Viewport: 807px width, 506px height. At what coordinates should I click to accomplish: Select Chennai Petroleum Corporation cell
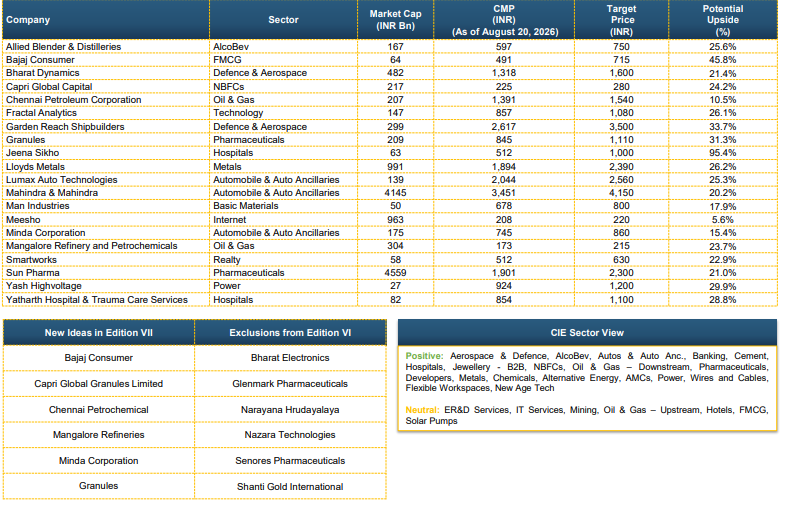point(74,100)
